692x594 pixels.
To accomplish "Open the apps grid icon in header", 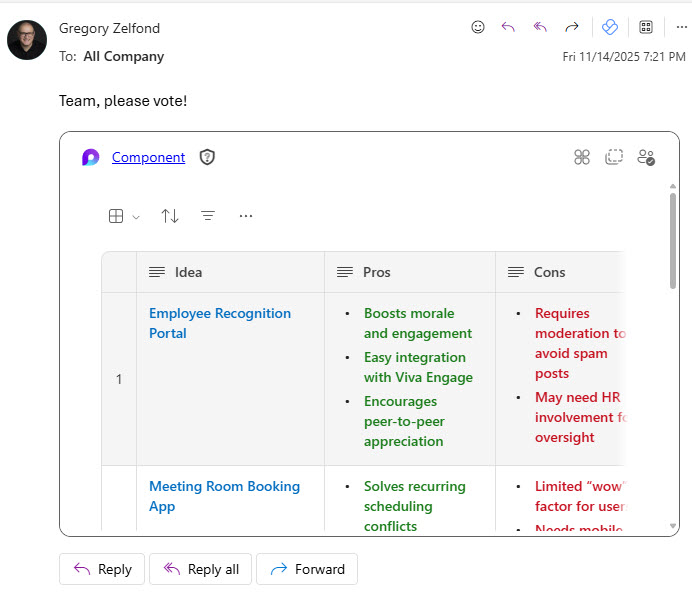I will pos(646,27).
